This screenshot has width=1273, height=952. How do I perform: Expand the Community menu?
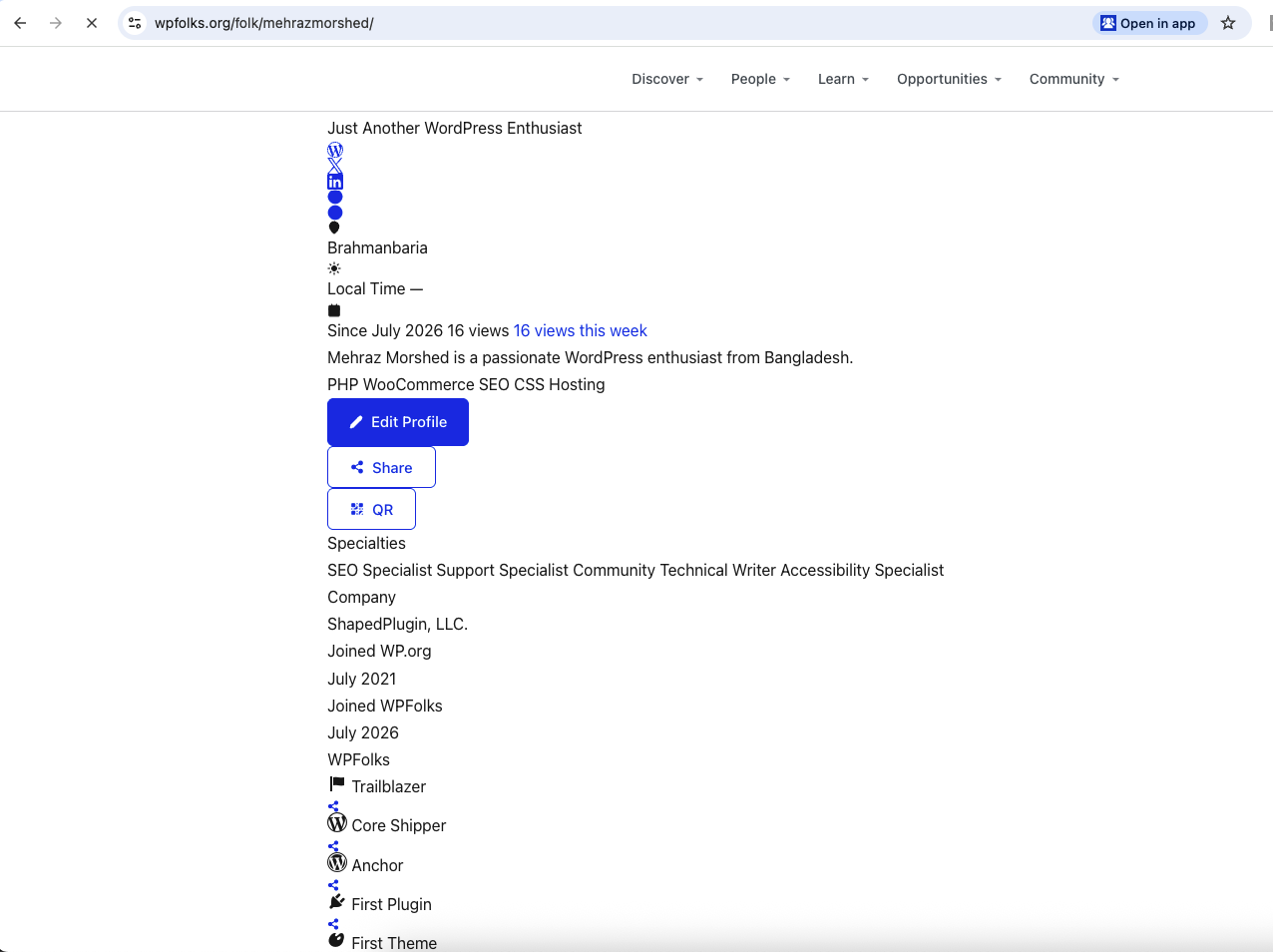pos(1074,79)
